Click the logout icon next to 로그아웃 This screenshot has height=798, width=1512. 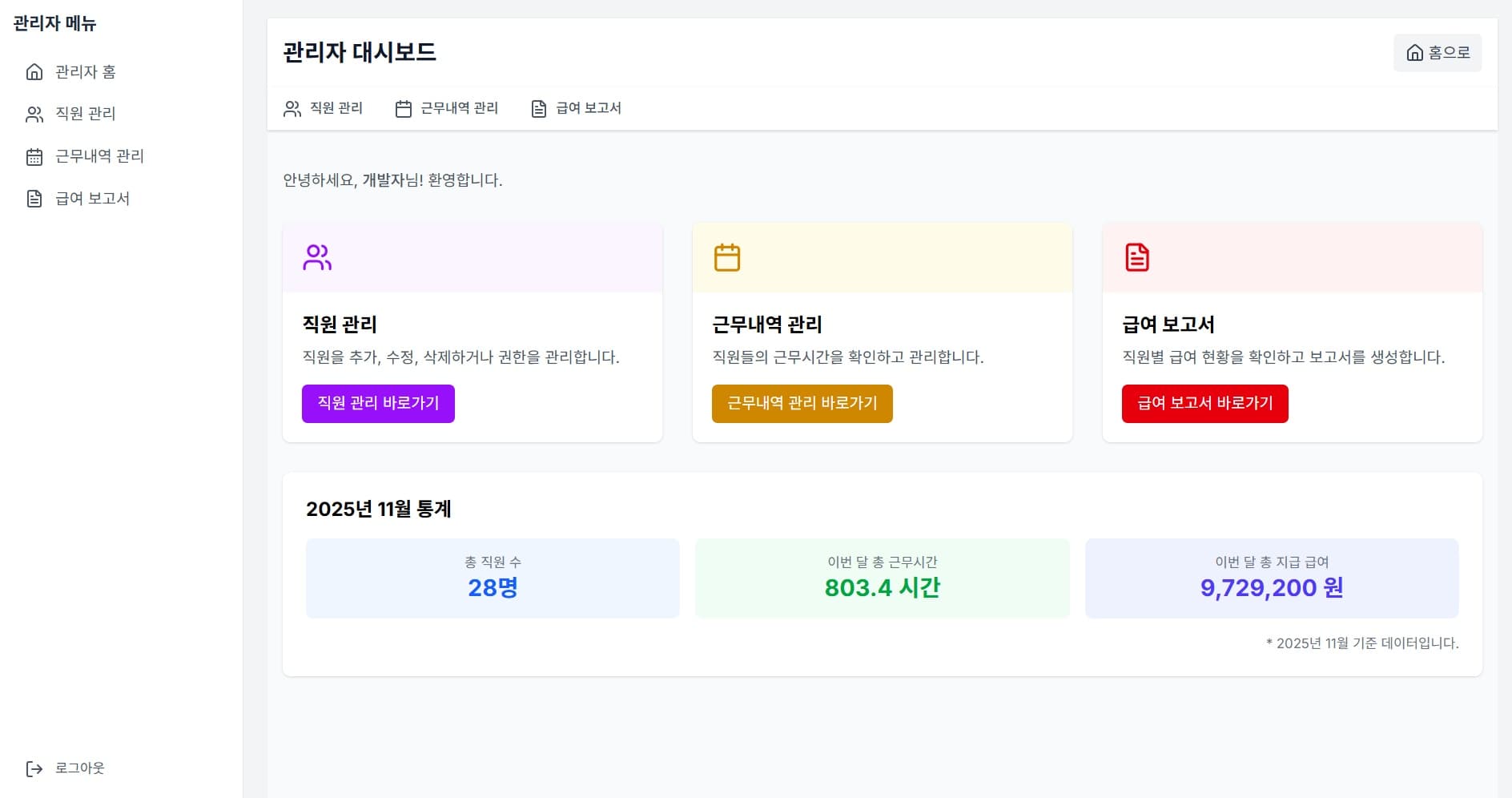(x=33, y=768)
